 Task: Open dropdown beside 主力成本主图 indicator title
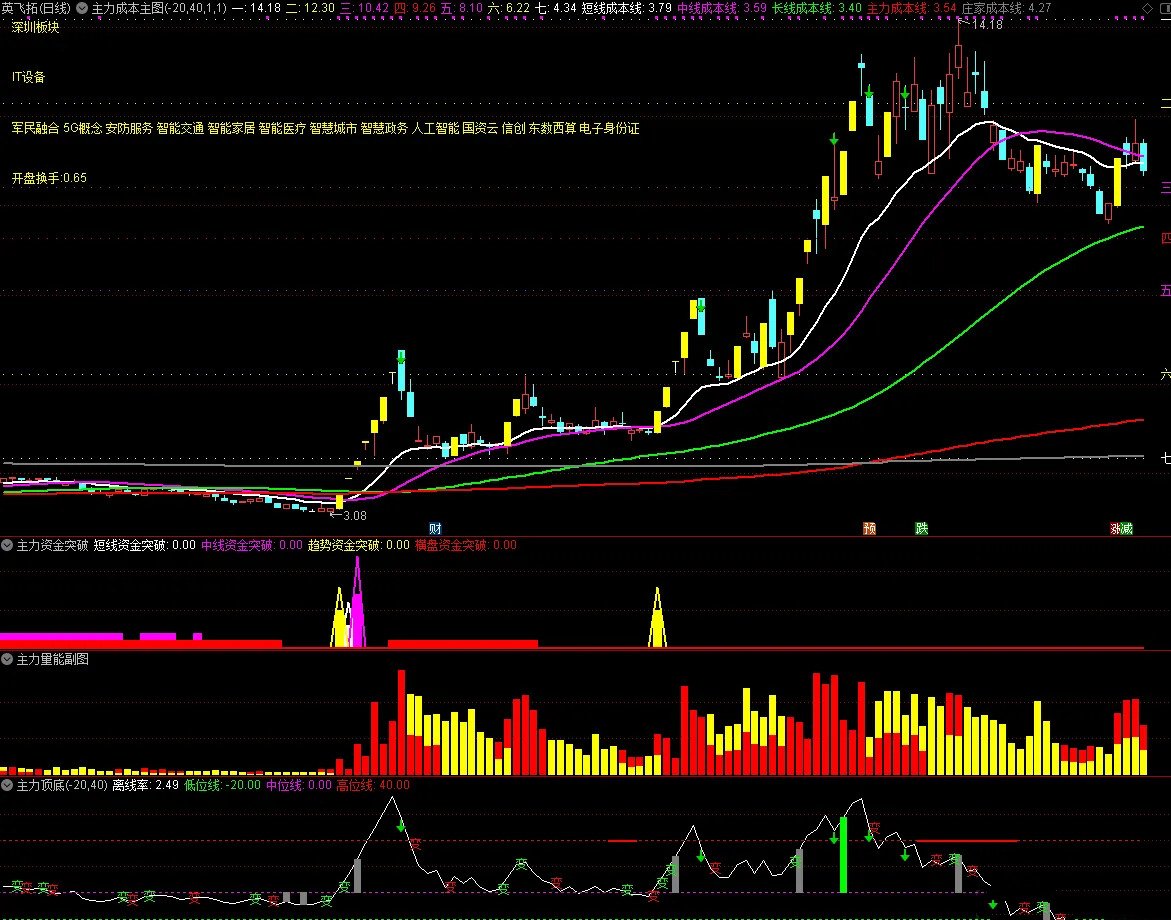[82, 7]
